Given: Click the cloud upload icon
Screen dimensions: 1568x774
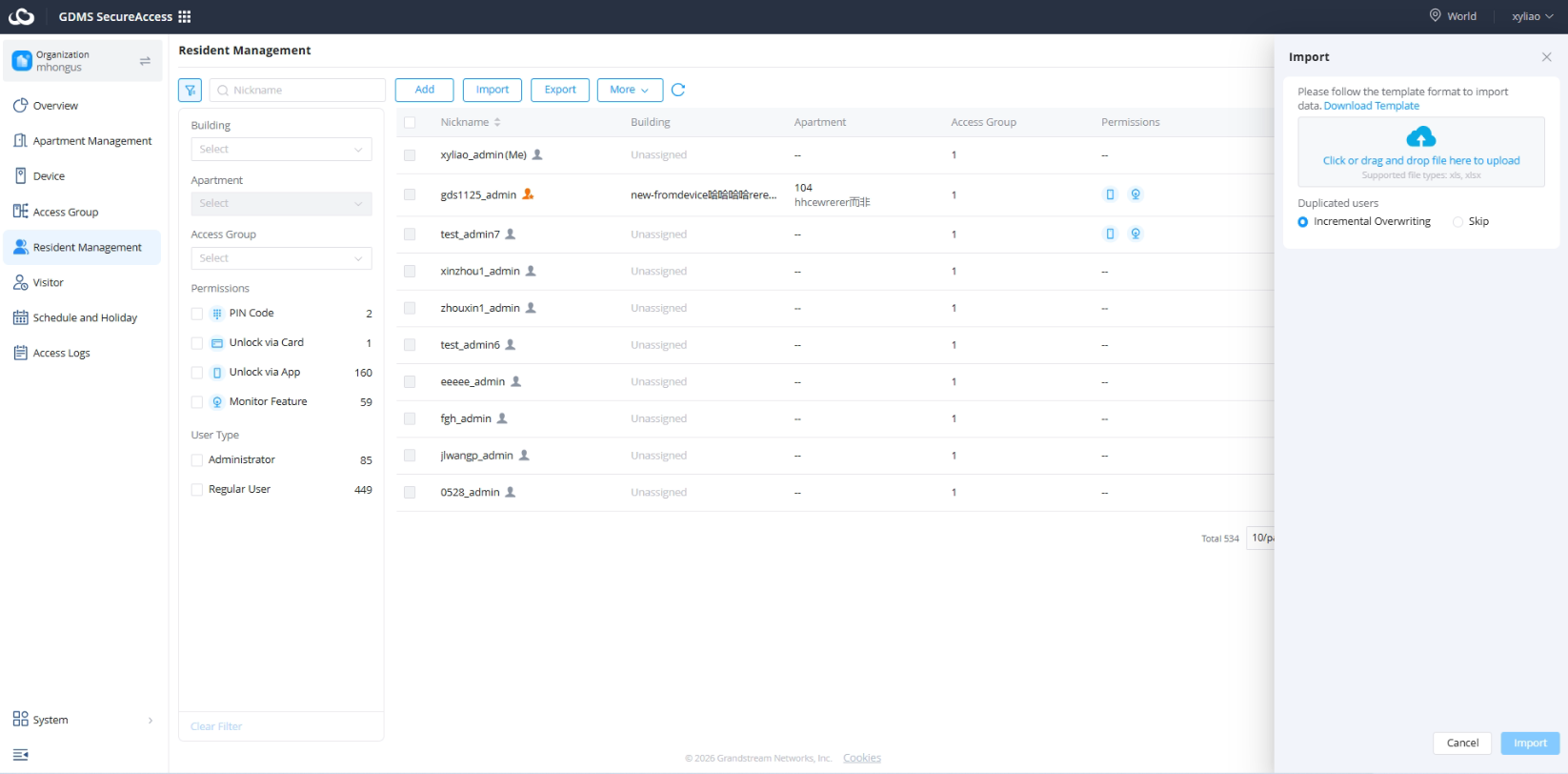Looking at the screenshot, I should click(x=1421, y=136).
